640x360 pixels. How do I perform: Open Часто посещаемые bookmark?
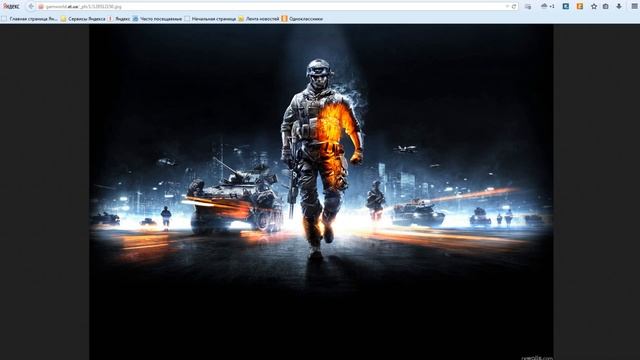click(157, 19)
